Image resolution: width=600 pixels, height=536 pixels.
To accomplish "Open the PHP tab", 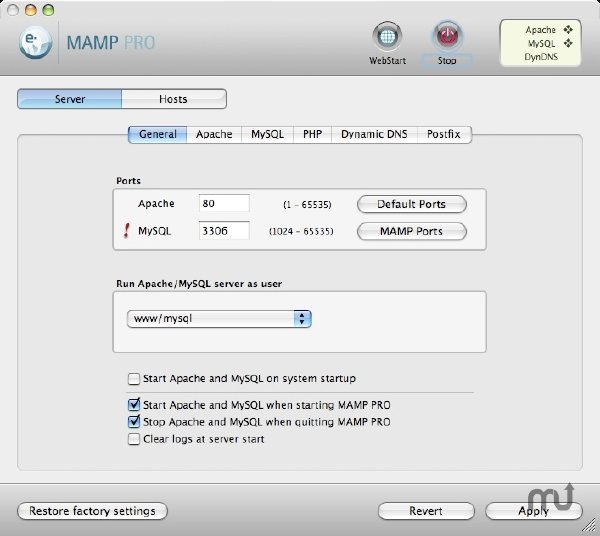I will [312, 135].
